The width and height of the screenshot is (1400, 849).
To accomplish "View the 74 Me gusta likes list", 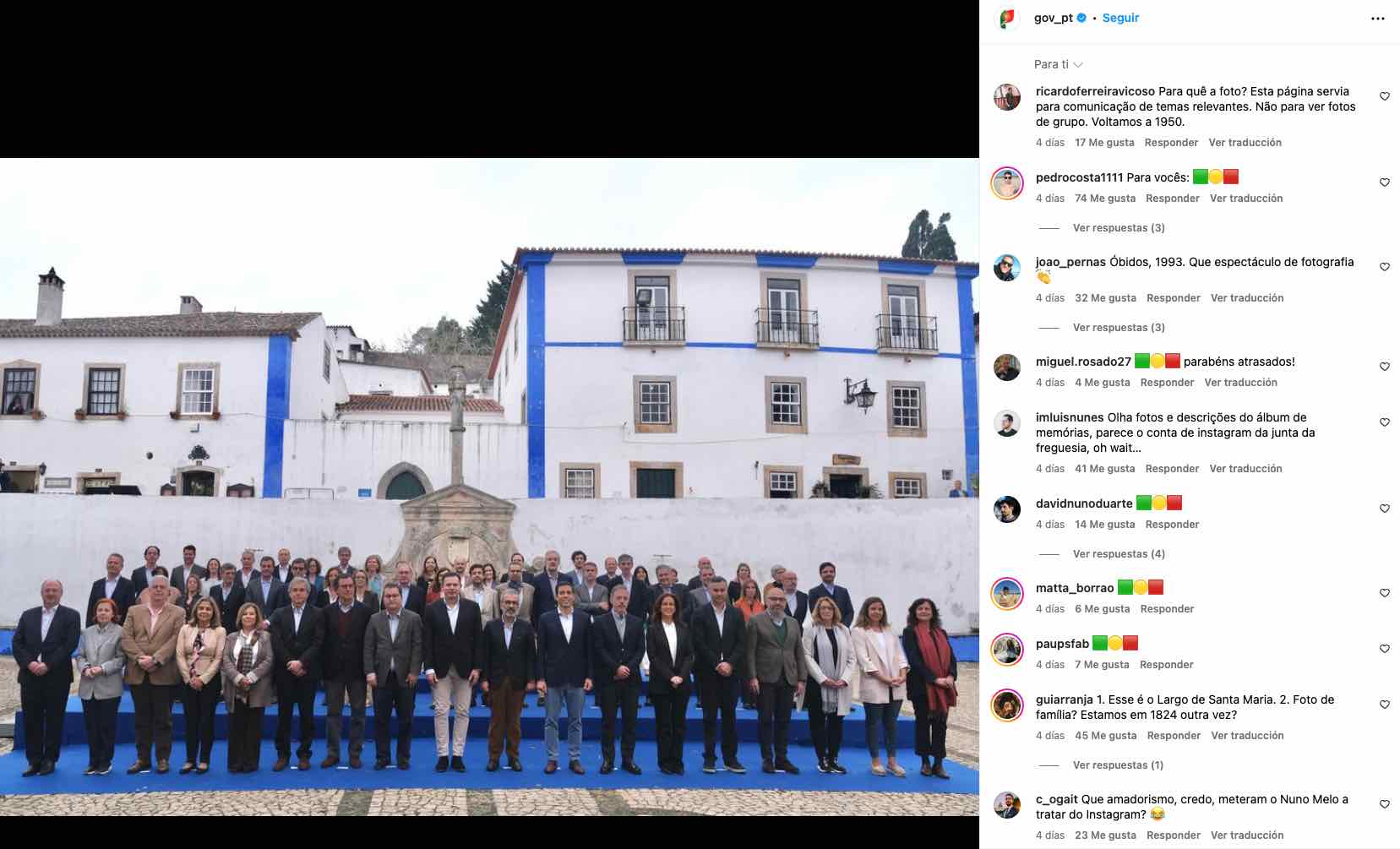I will click(x=1105, y=199).
